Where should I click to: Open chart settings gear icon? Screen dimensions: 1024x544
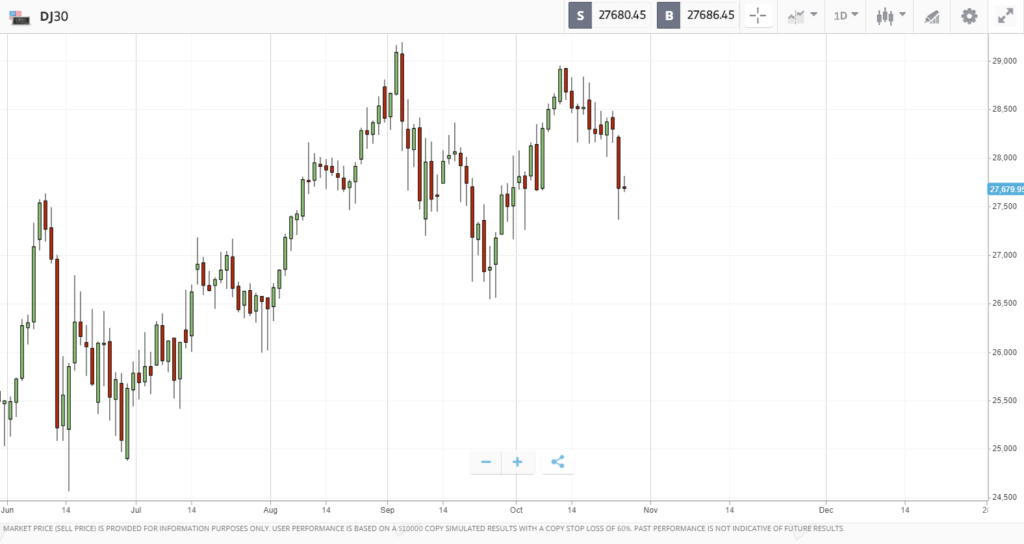point(969,16)
